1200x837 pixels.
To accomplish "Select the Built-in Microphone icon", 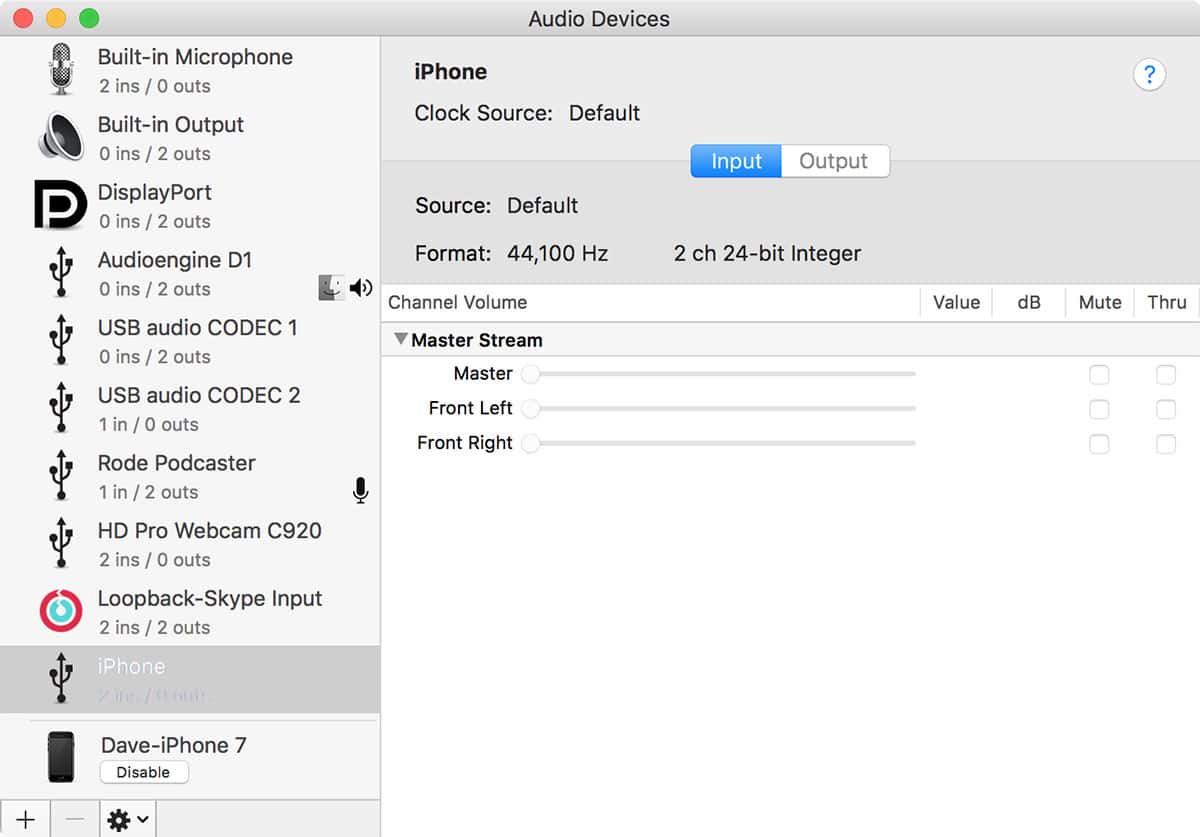I will pyautogui.click(x=61, y=70).
